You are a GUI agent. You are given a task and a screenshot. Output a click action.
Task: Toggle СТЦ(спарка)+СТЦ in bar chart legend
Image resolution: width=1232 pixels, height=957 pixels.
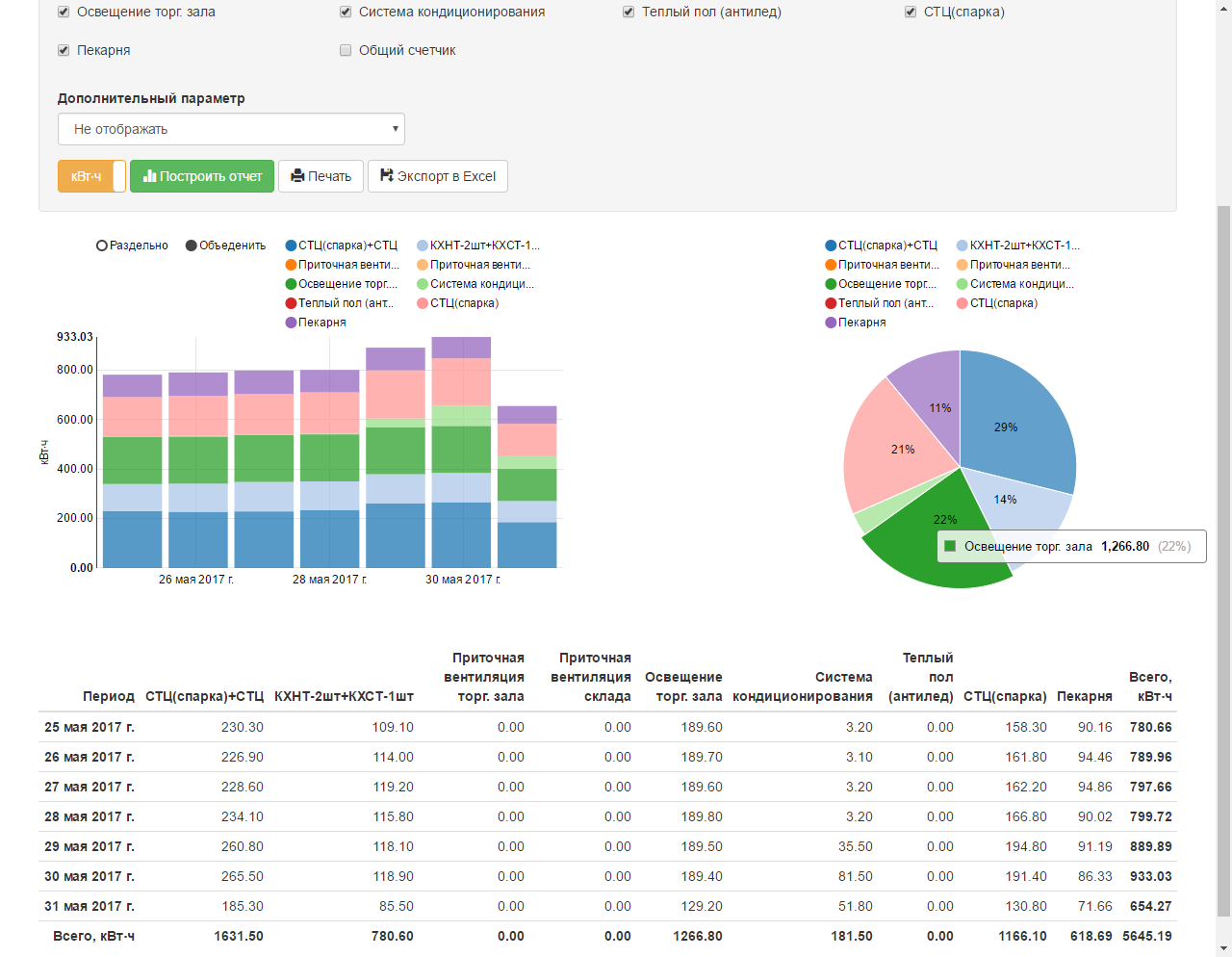pos(342,246)
